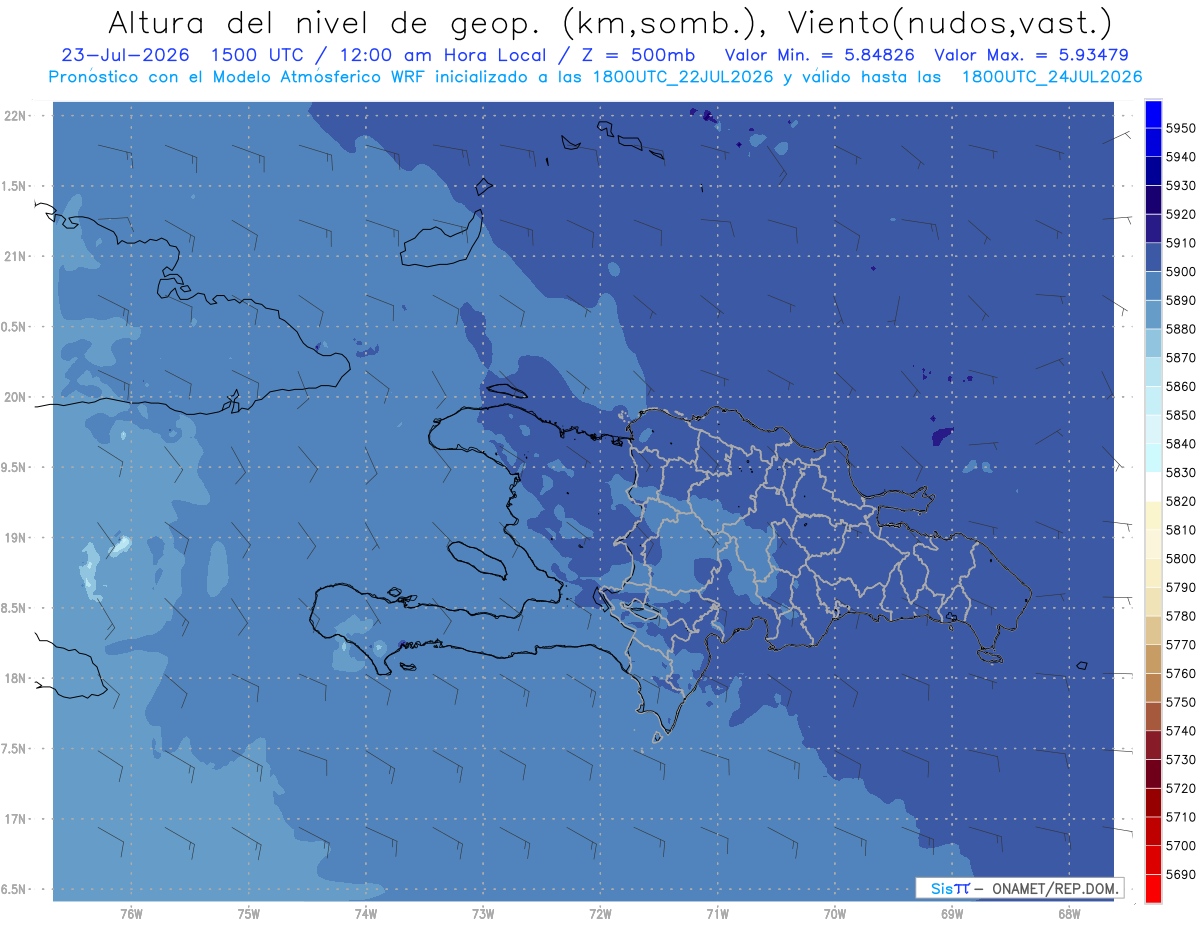The image size is (1200, 927).
Task: Click the '8.5N' latitude label
Action: (x=13, y=609)
